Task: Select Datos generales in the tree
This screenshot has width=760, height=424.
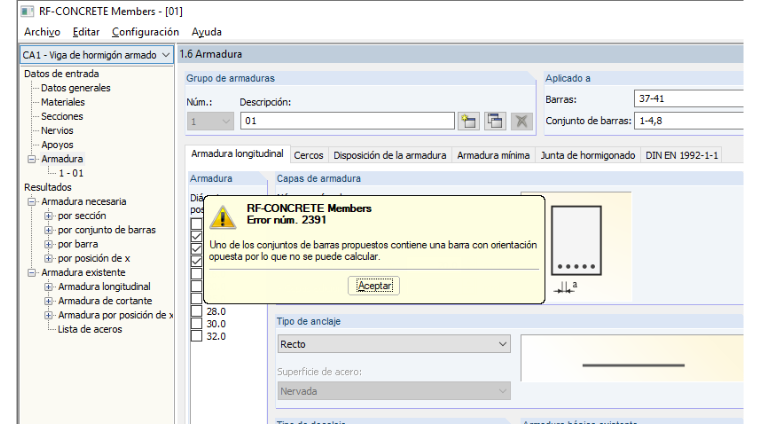Action: tap(76, 88)
